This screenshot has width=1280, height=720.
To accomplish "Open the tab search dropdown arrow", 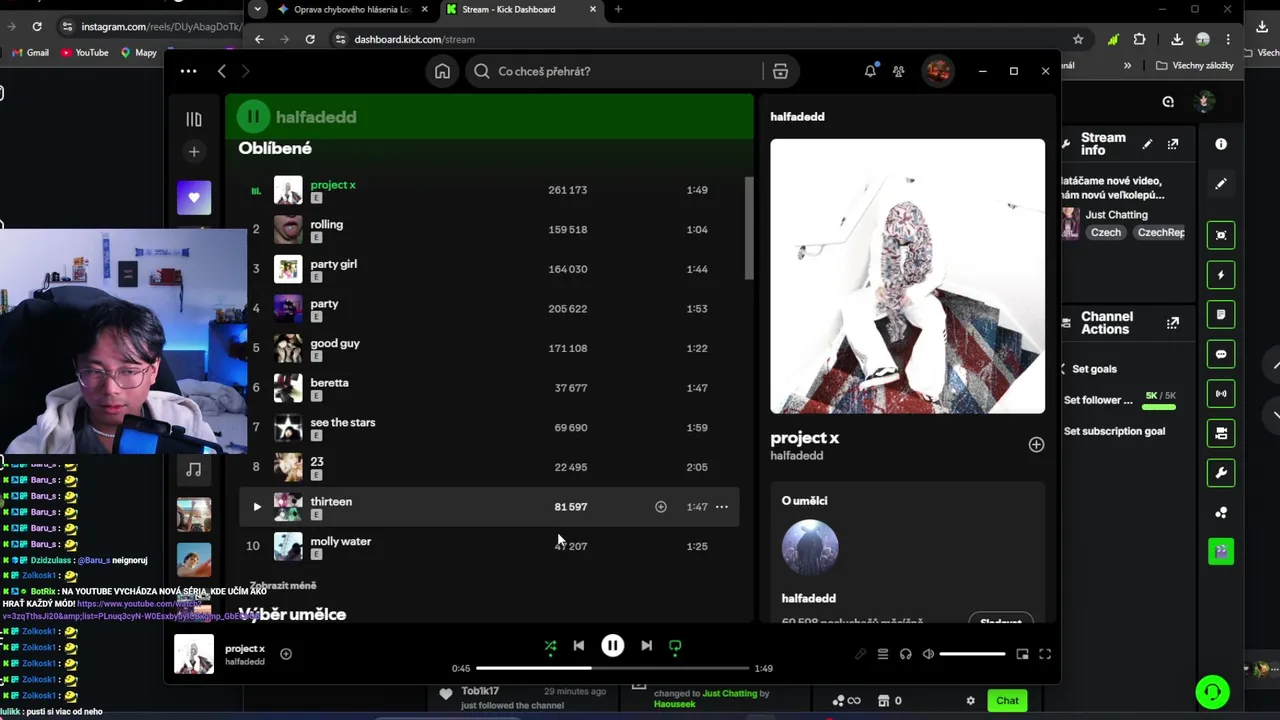I will click(258, 10).
